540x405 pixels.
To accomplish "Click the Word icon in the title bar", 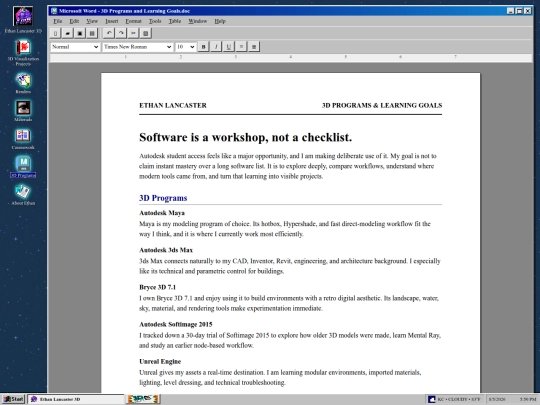I will point(54,11).
